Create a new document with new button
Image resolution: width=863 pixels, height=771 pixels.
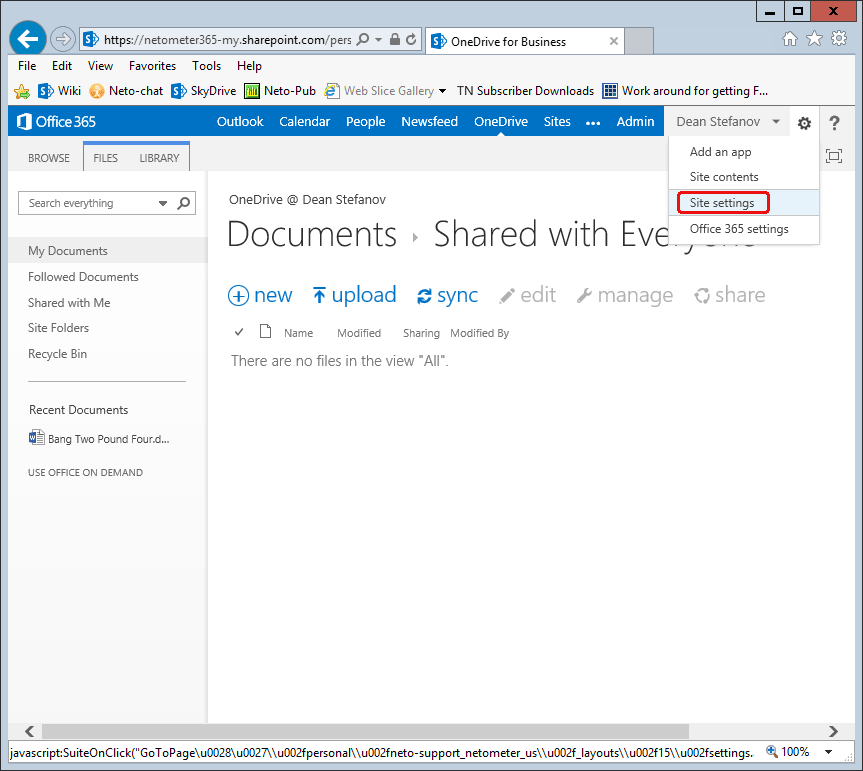point(260,295)
